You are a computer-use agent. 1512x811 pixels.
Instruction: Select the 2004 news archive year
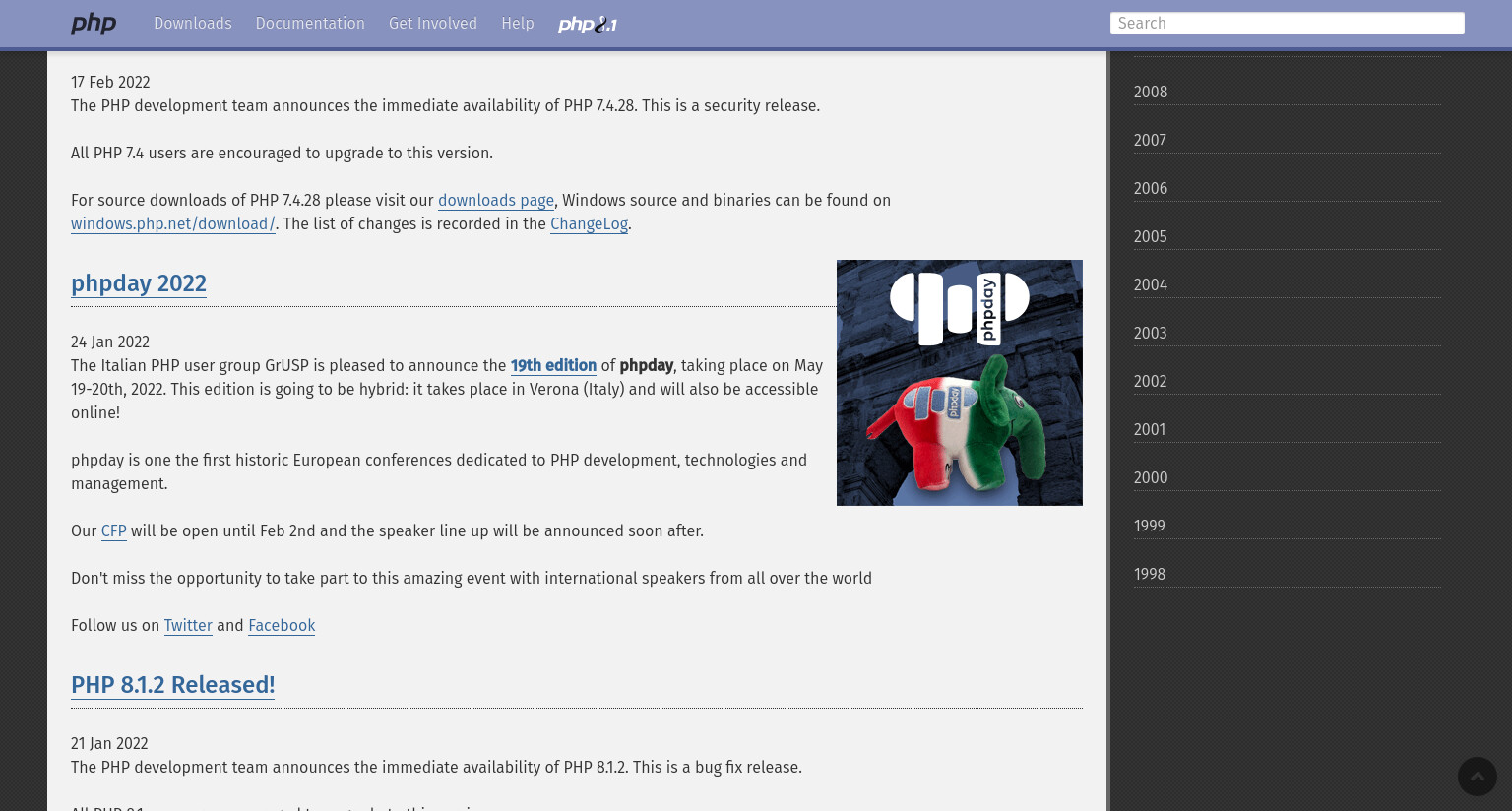pos(1288,284)
